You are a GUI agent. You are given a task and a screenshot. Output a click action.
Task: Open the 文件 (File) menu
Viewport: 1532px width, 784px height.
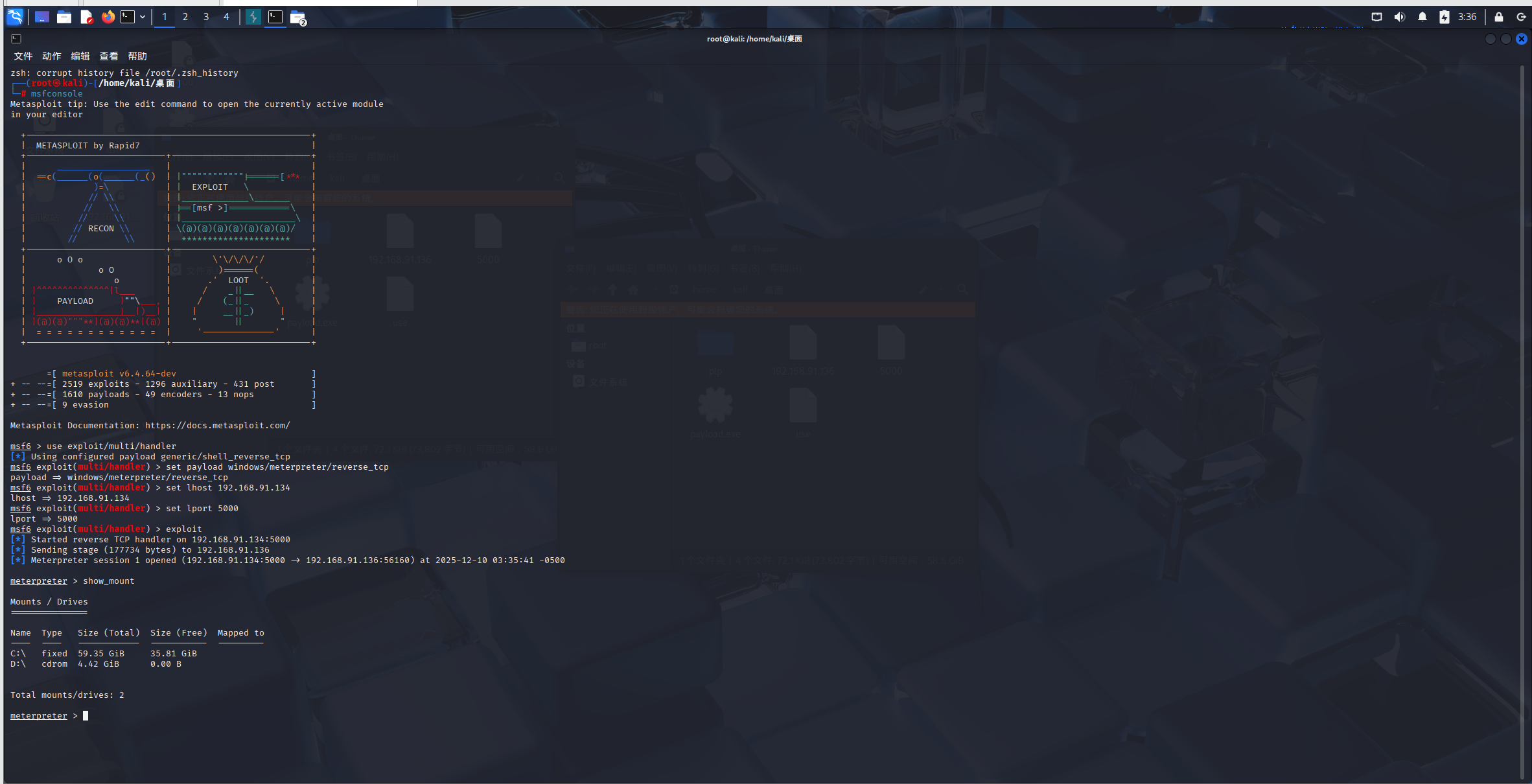click(23, 56)
